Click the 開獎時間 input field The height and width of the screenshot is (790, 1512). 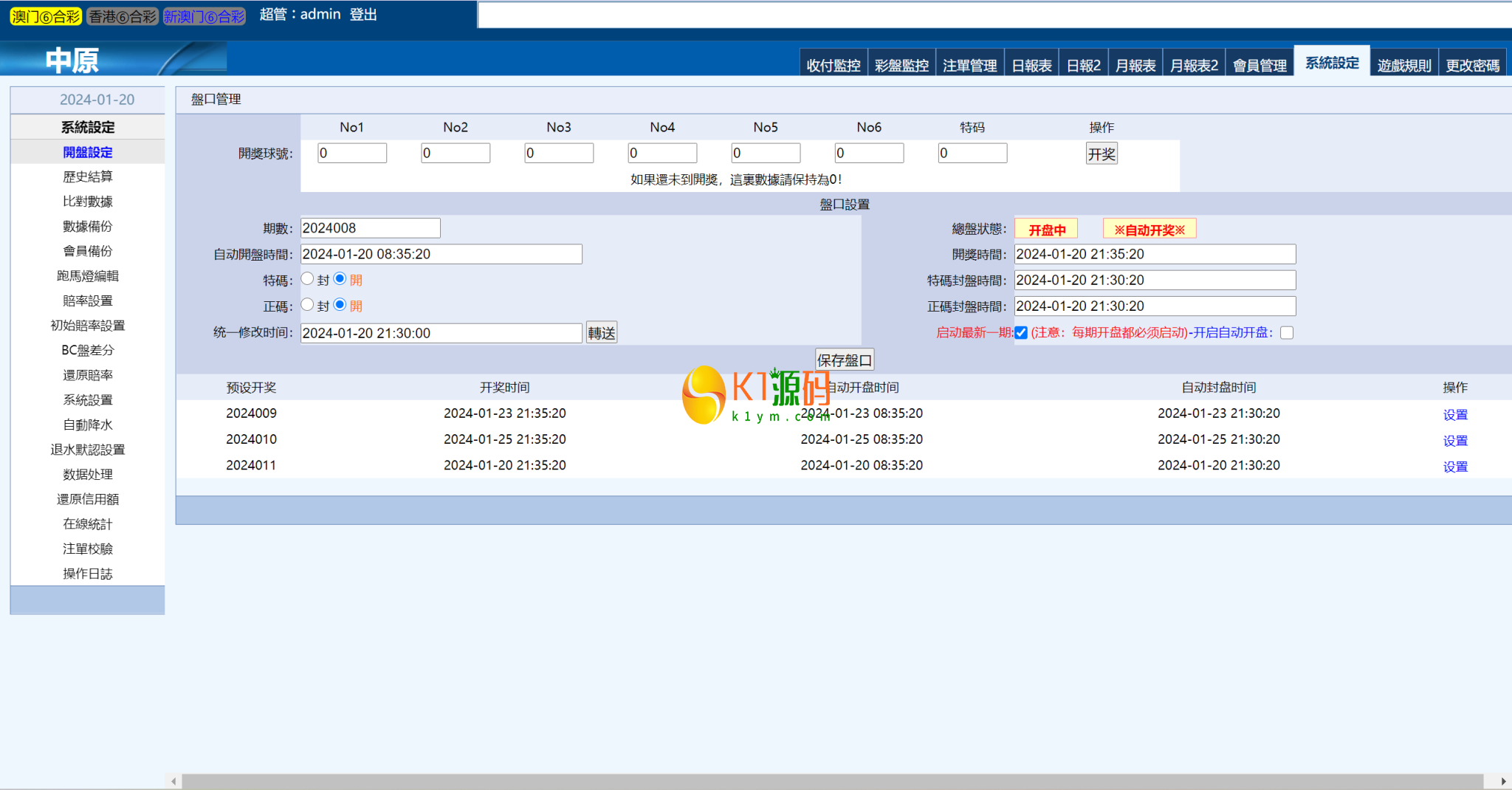pos(1155,254)
